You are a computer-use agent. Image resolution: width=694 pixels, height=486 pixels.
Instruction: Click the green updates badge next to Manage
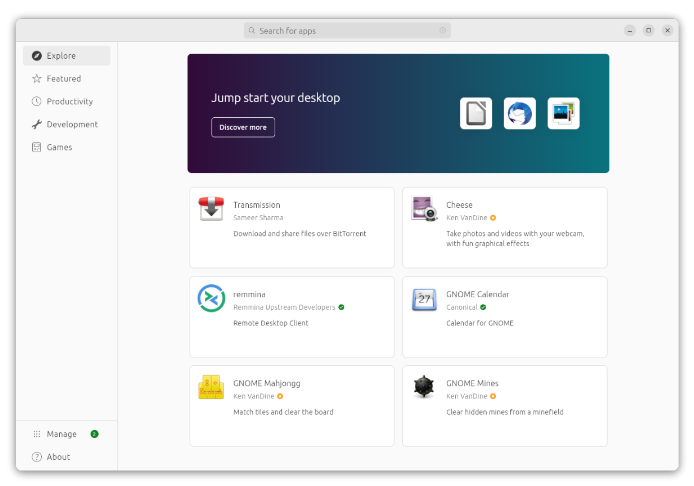pyautogui.click(x=94, y=434)
